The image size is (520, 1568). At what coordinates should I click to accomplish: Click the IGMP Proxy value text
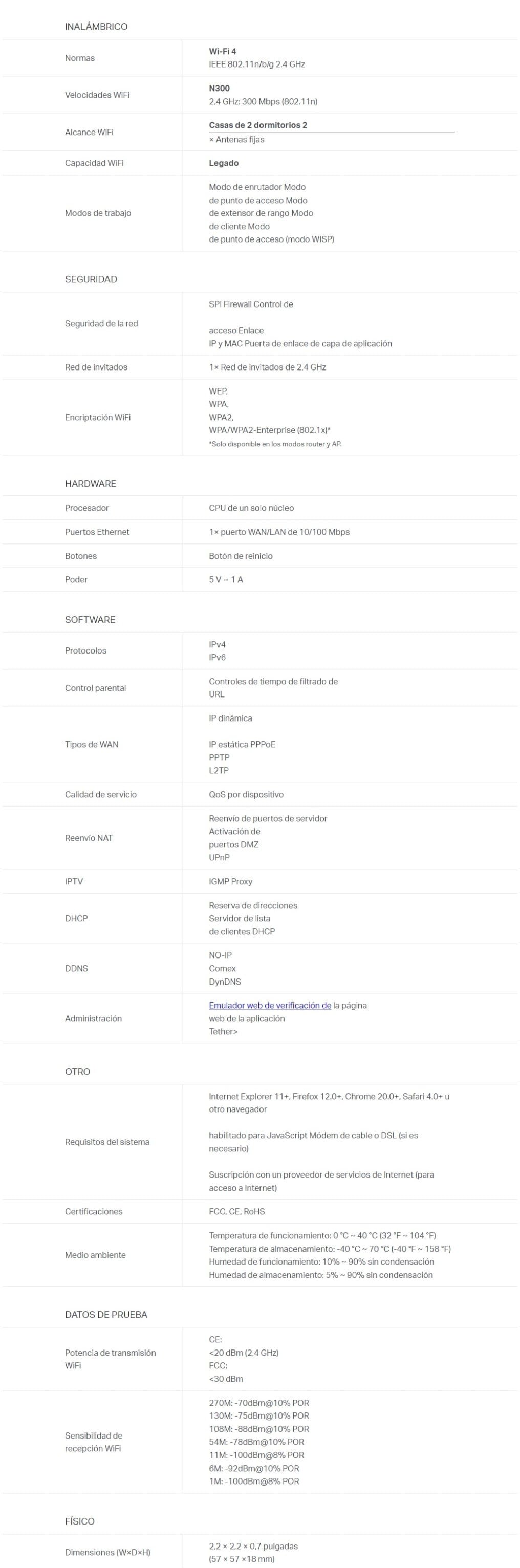pos(231,881)
